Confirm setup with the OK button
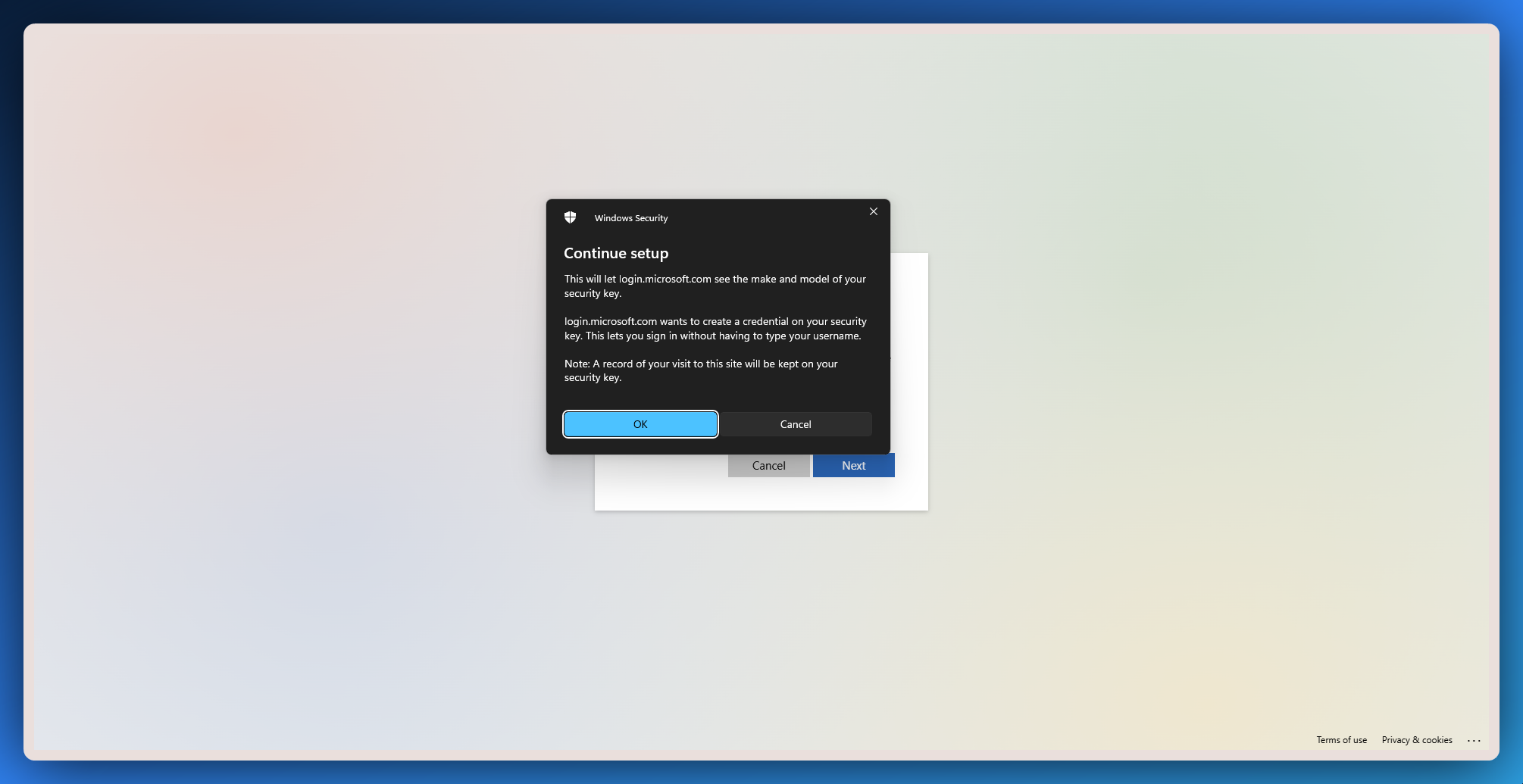Screen dimensions: 1523x784 pos(640,424)
